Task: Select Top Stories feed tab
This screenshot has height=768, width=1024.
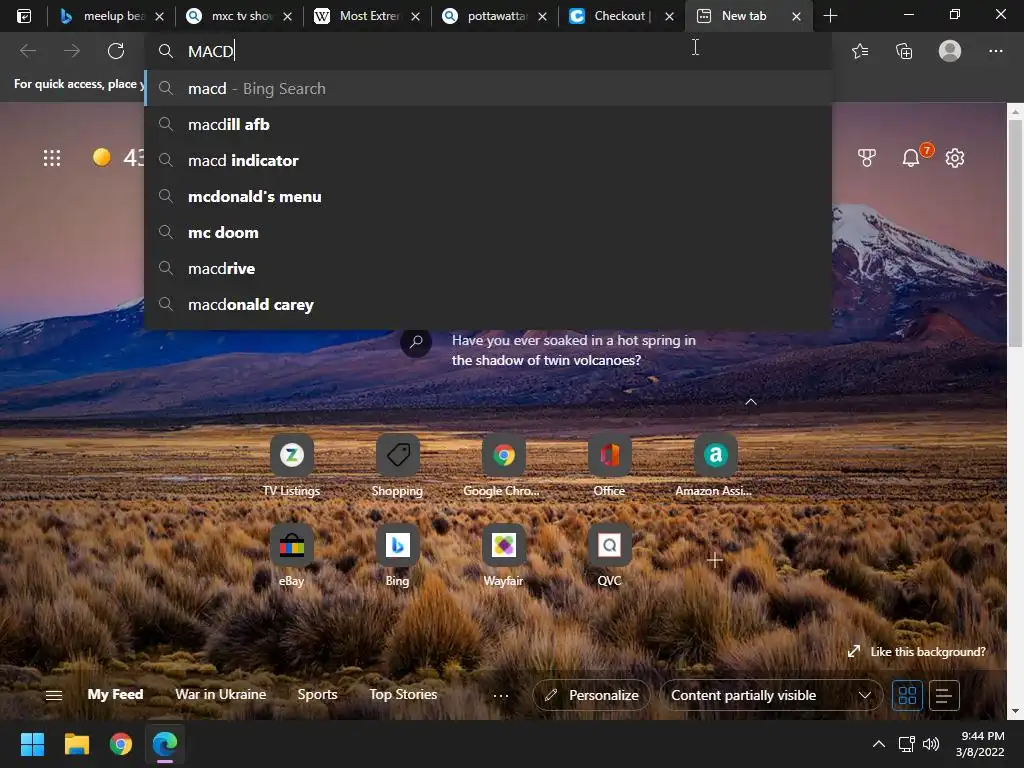Action: click(x=403, y=694)
